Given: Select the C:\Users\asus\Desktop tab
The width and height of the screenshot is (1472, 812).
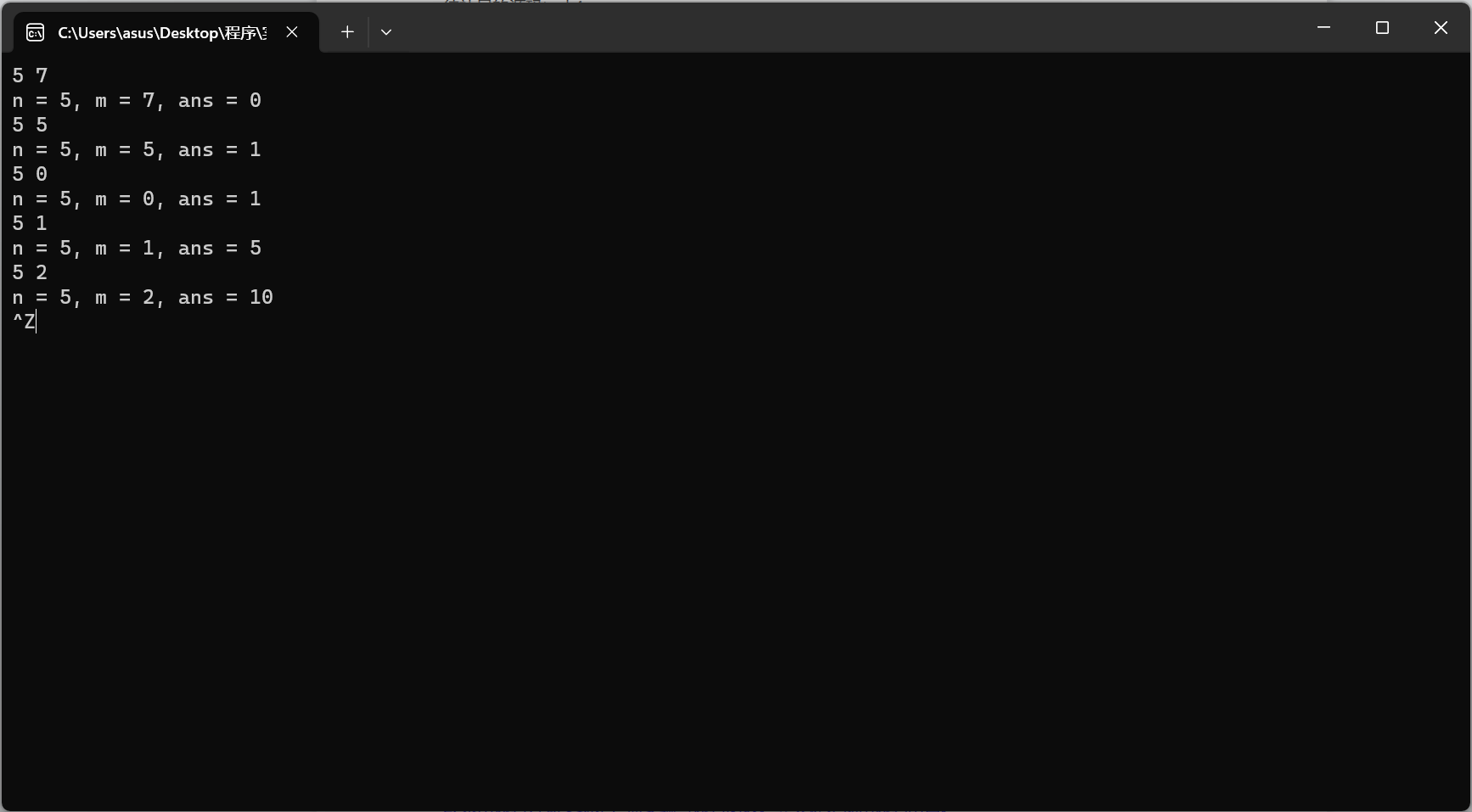Looking at the screenshot, I should (166, 32).
